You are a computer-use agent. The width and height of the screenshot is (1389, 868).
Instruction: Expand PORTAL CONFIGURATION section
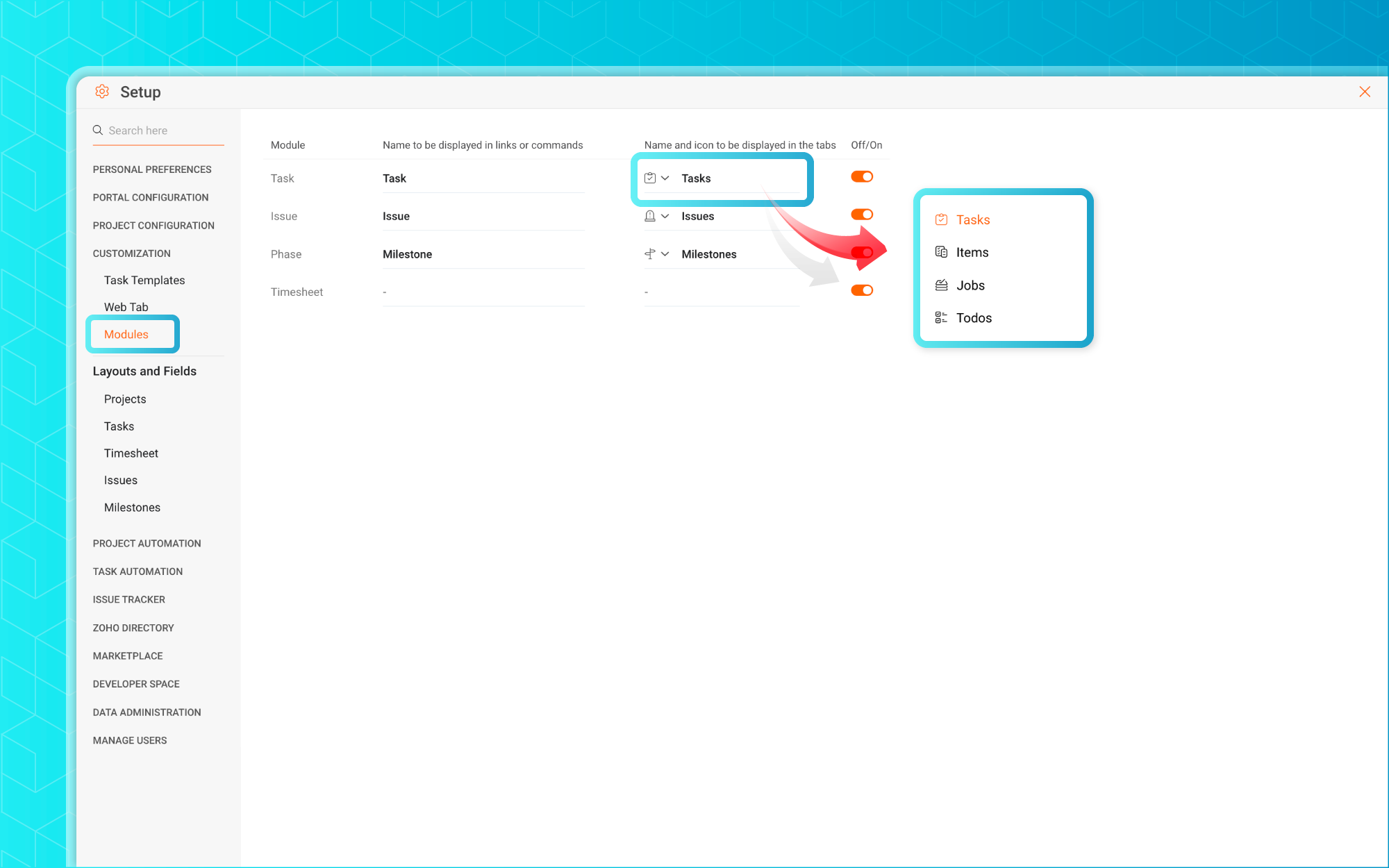tap(151, 197)
